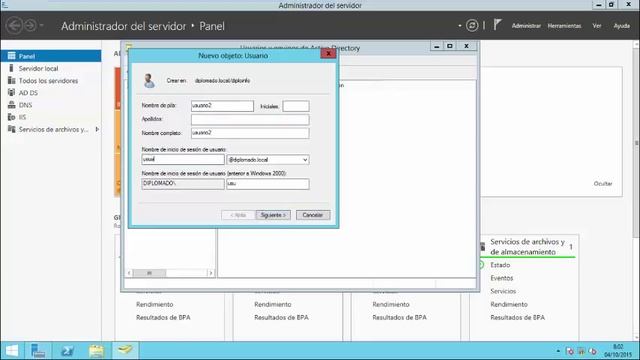Screen dimensions: 640x360
Task: Click the back navigation arrow in Server Manager
Action: pos(14,26)
